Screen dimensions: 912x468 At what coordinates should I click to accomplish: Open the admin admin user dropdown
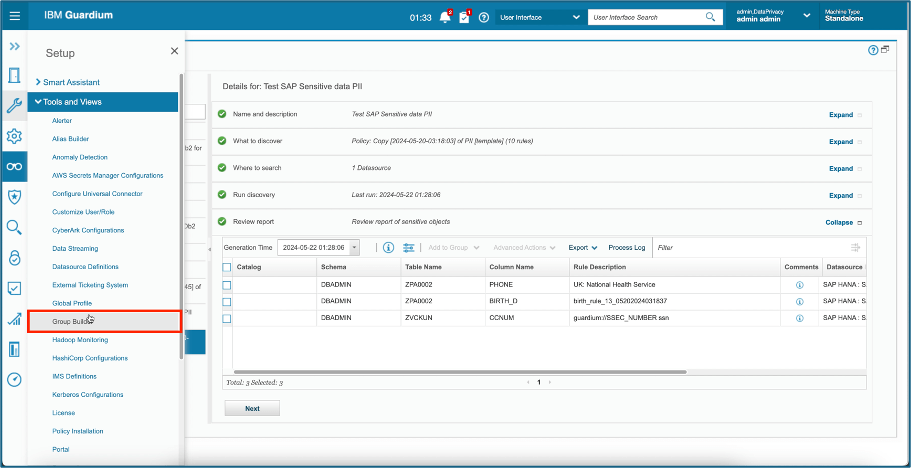(773, 16)
